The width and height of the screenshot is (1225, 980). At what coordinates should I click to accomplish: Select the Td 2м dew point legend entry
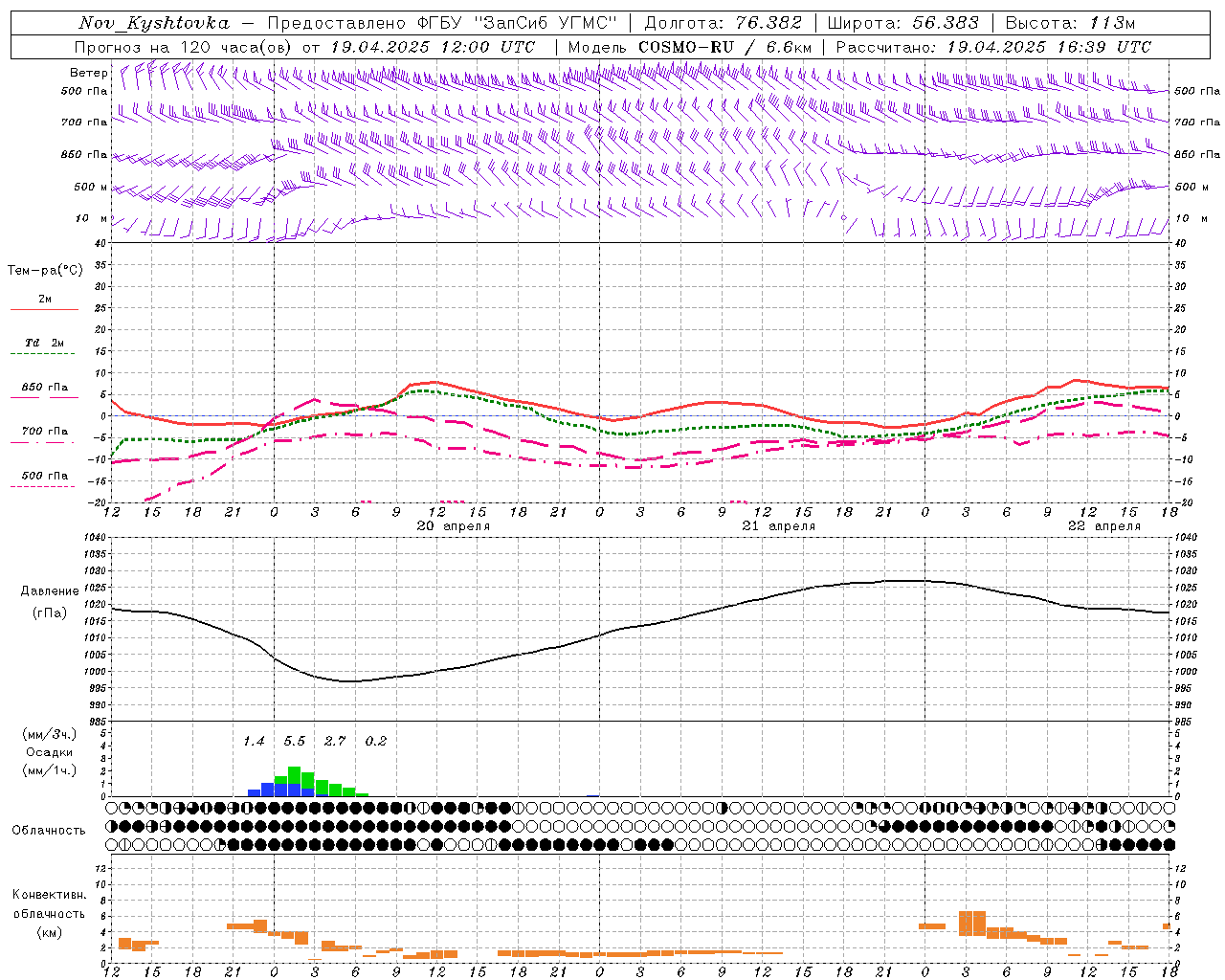click(45, 343)
